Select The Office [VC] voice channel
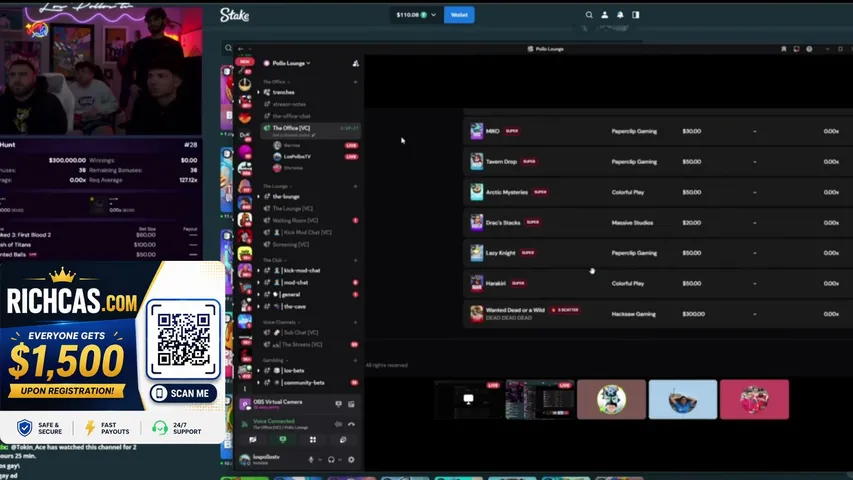 click(310, 130)
